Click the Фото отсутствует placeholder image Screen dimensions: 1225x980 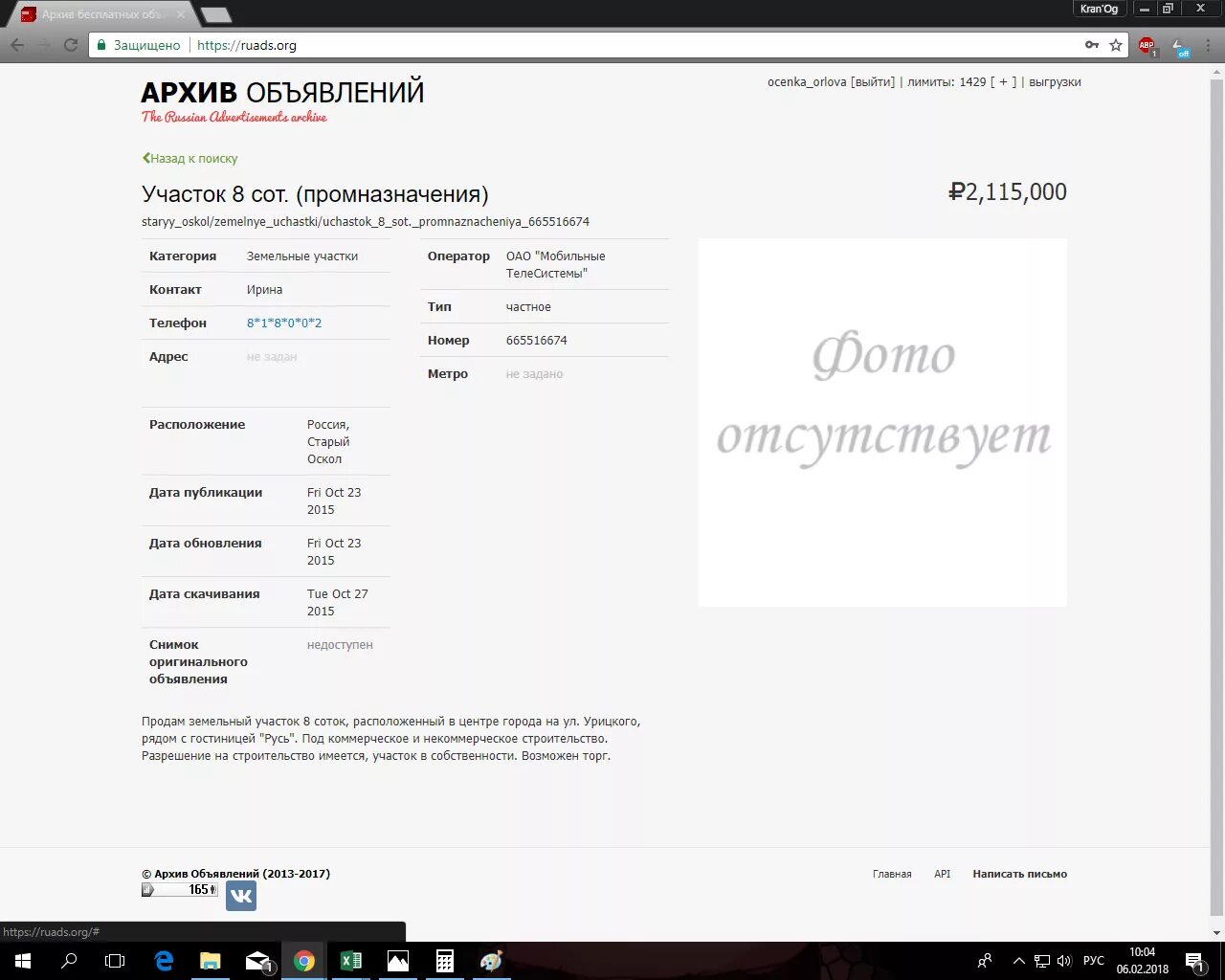[x=882, y=422]
